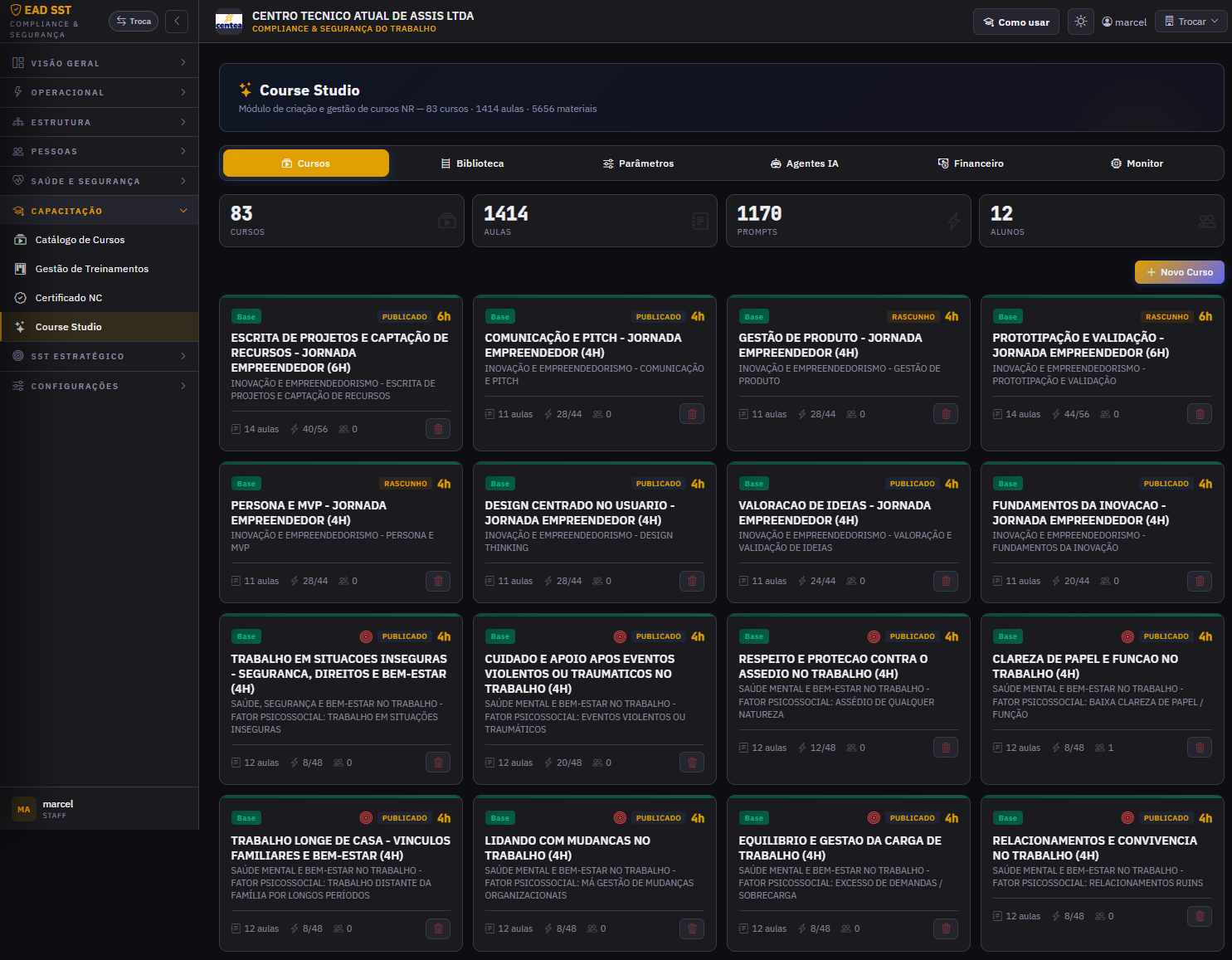Expand the SST Estratégico section
This screenshot has height=960, width=1232.
pyautogui.click(x=99, y=356)
